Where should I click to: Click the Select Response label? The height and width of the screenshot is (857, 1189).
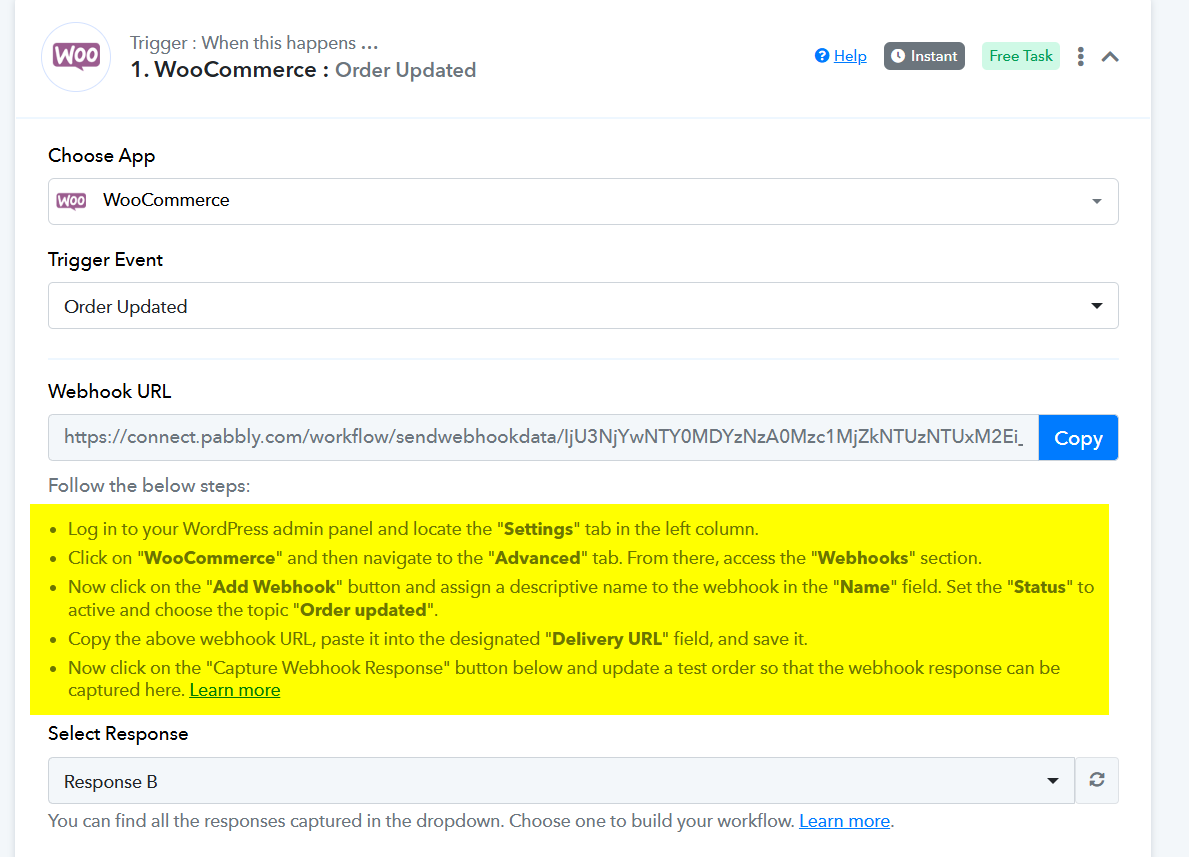(x=118, y=733)
